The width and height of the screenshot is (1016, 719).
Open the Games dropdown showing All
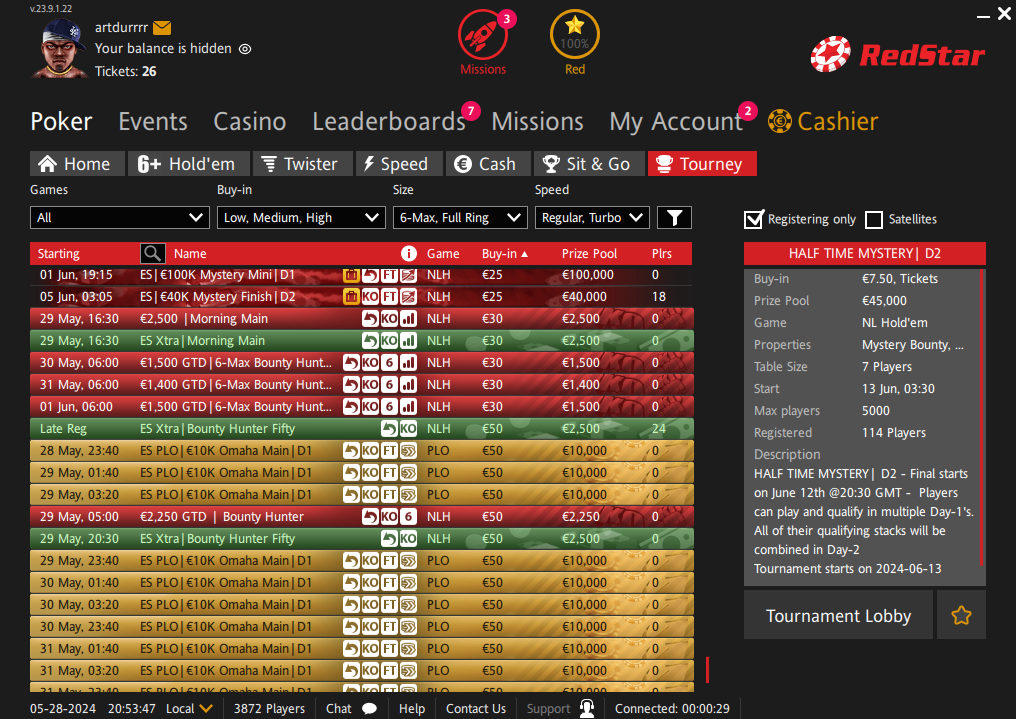tap(120, 218)
